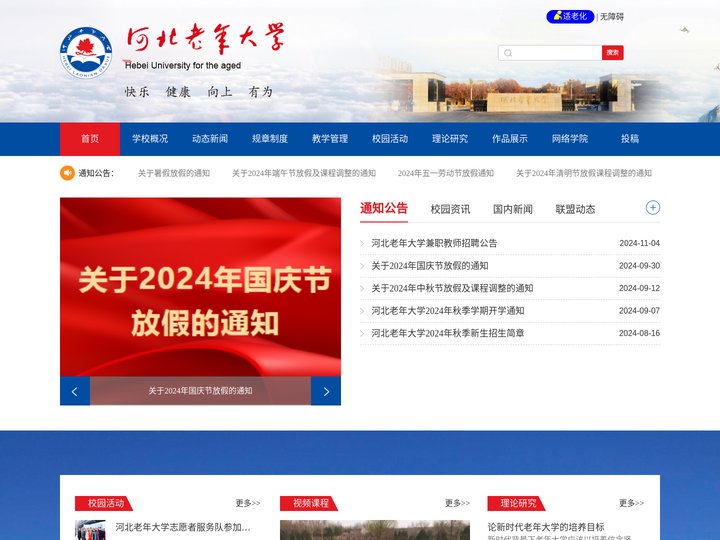Click the orange speaker announcement icon
The height and width of the screenshot is (540, 720).
click(x=68, y=173)
